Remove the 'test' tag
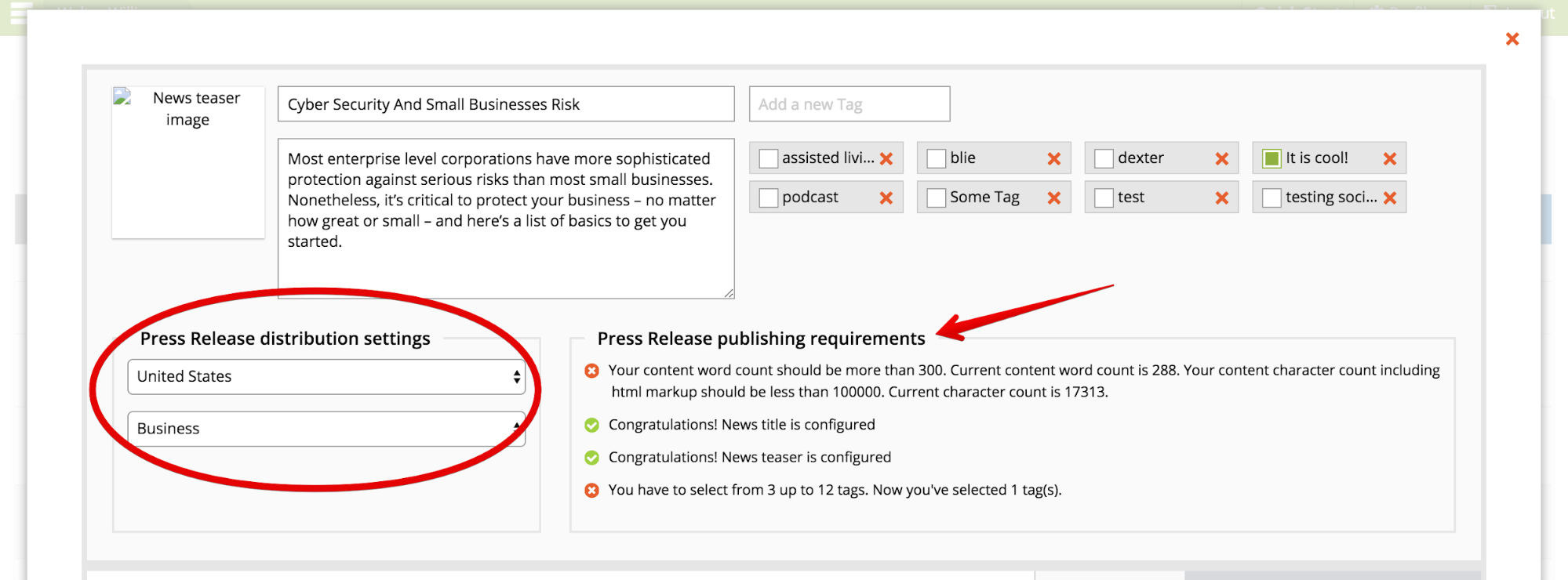 click(1222, 198)
